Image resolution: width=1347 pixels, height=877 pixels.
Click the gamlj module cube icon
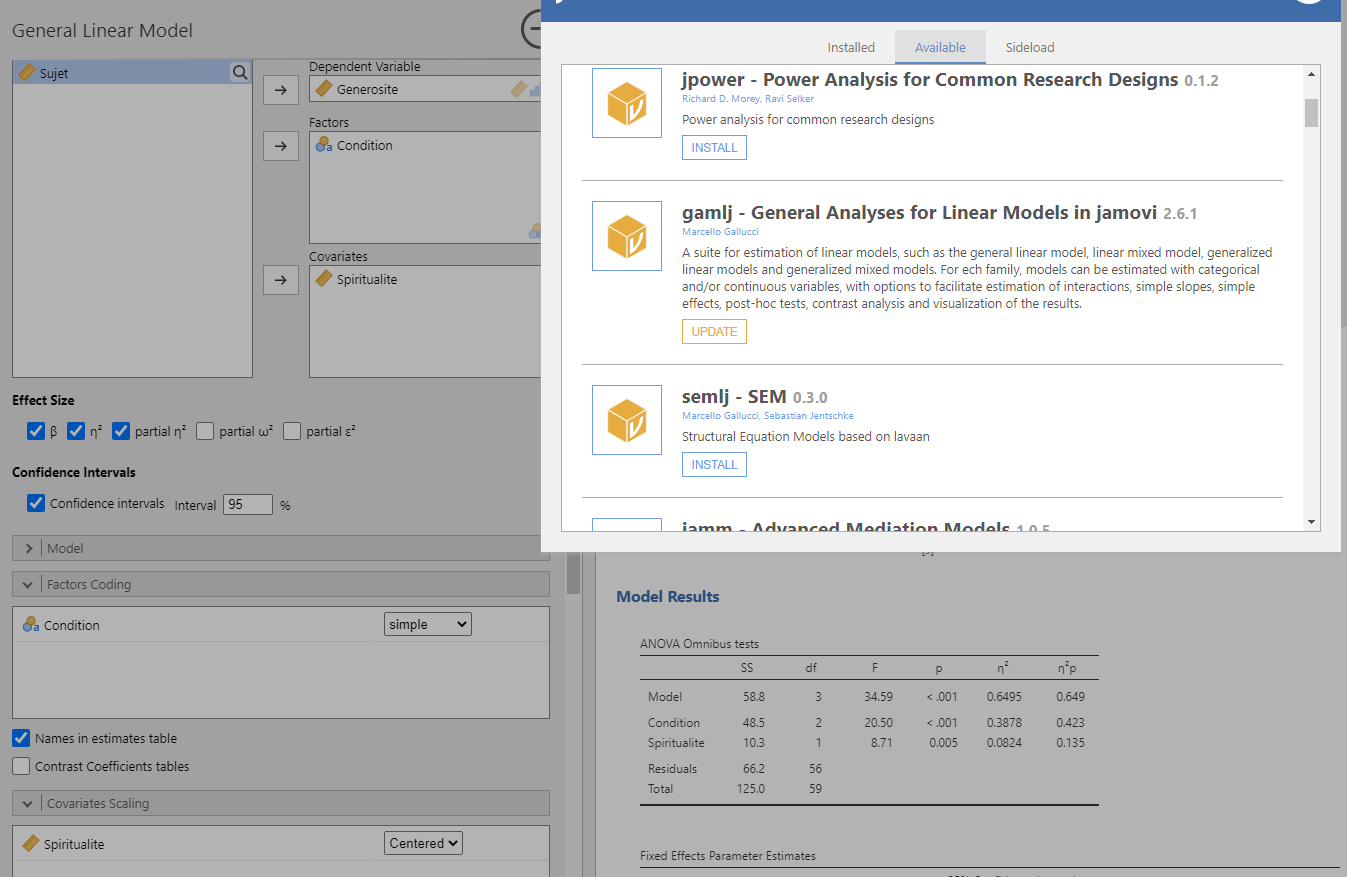tap(627, 236)
